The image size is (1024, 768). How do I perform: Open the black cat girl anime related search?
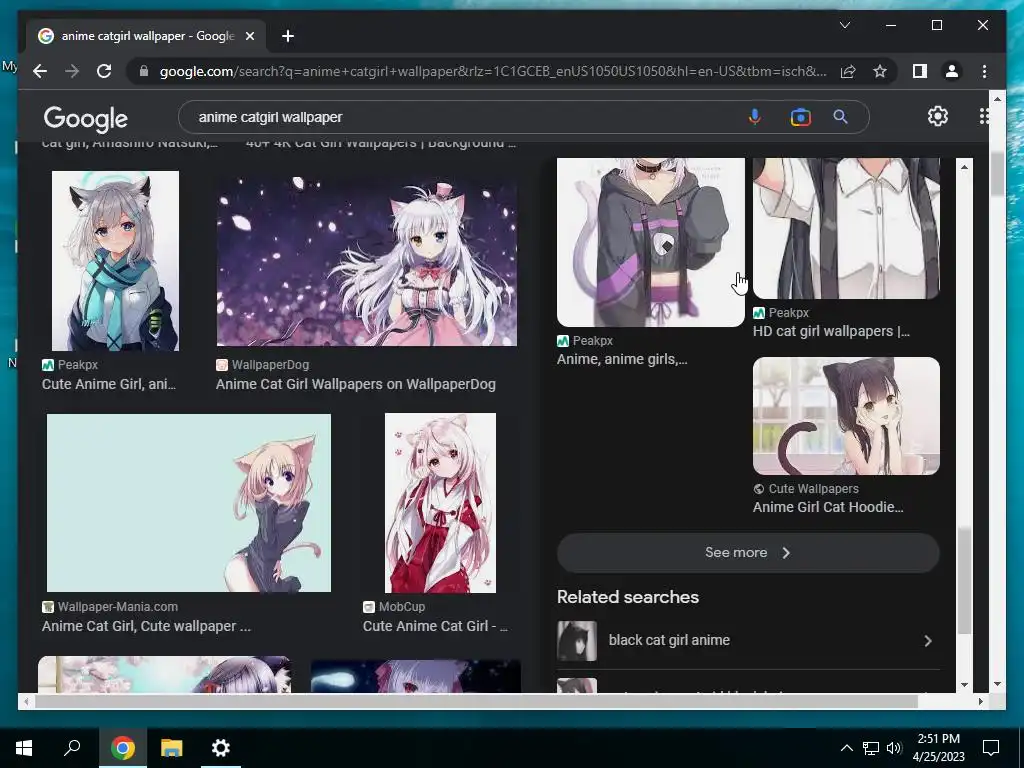[x=748, y=641]
